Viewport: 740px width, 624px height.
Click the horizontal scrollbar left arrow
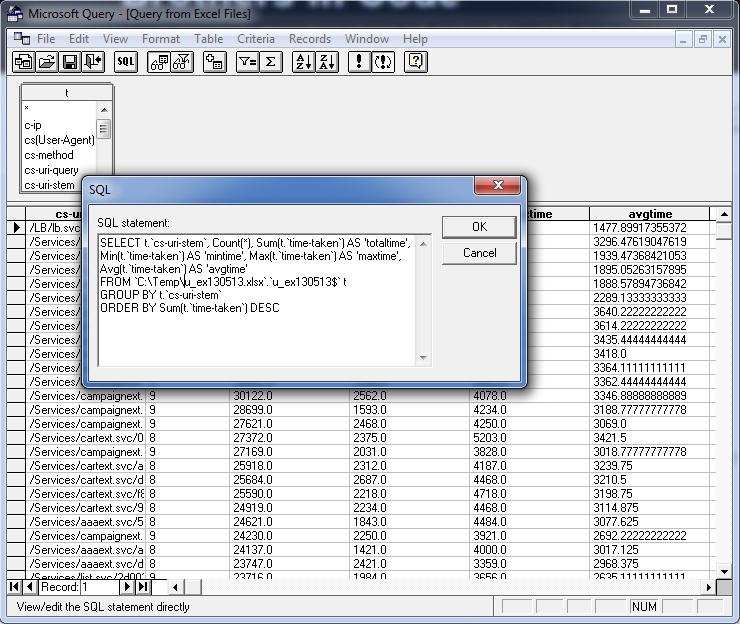(x=175, y=587)
